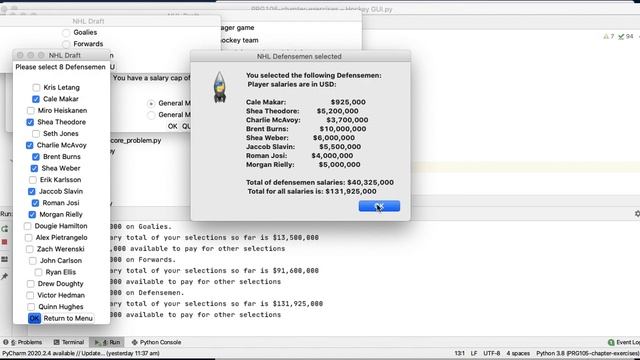This screenshot has width=640, height=360.
Task: Click OK button in Defensemen list window
Action: click(34, 318)
